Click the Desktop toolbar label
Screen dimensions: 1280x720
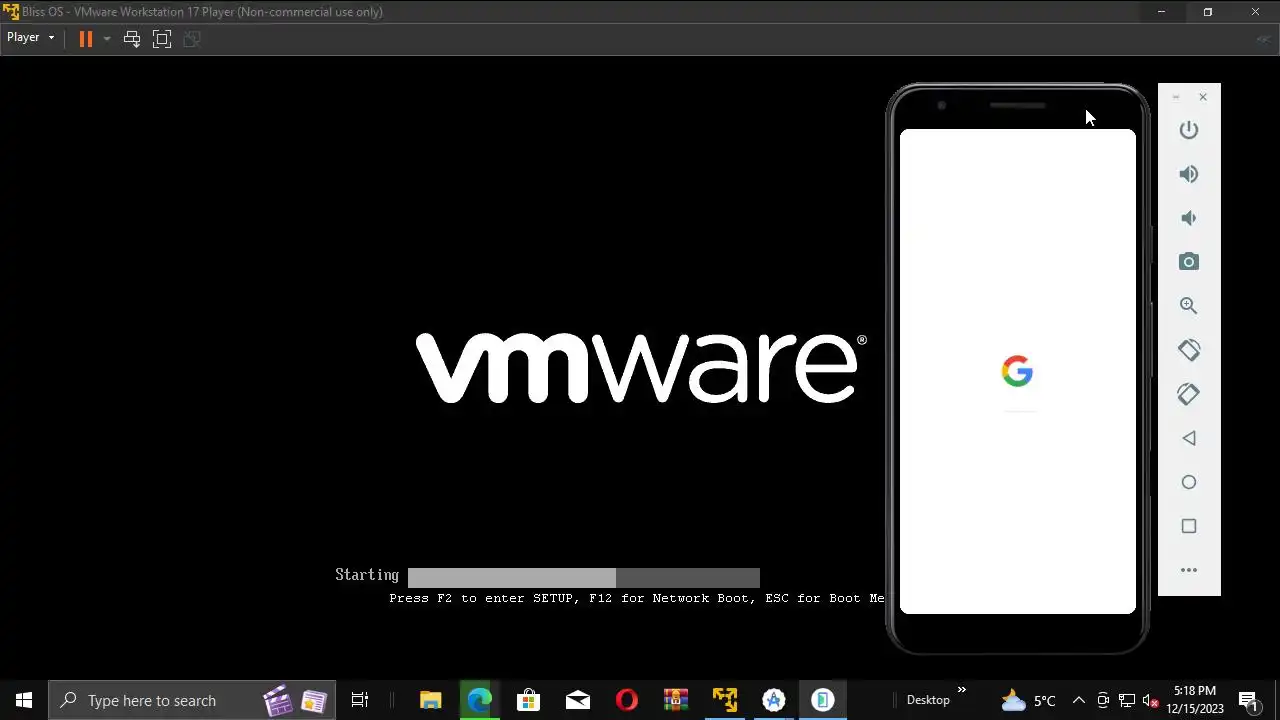928,700
